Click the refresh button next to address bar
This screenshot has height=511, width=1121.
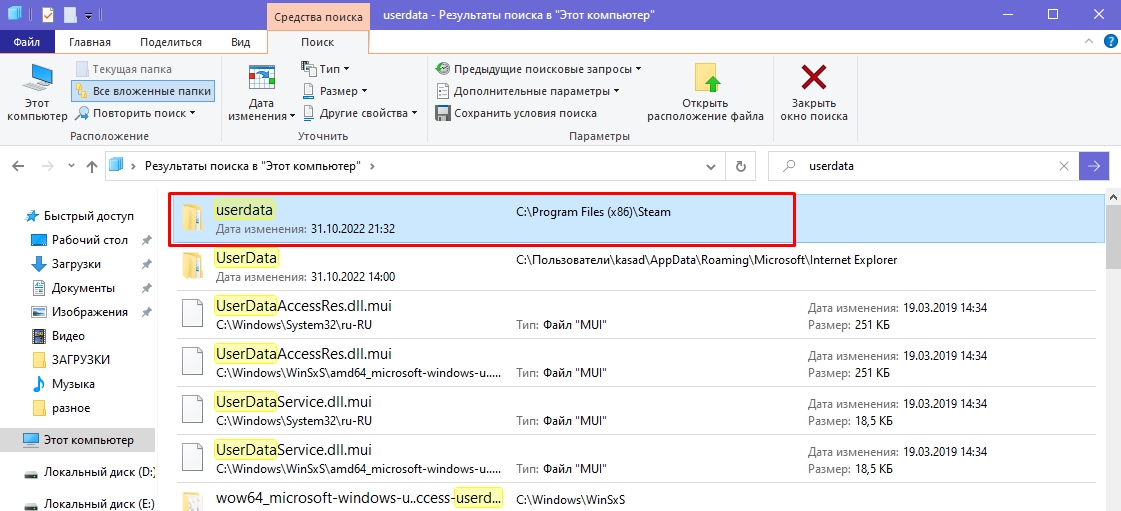[x=740, y=166]
